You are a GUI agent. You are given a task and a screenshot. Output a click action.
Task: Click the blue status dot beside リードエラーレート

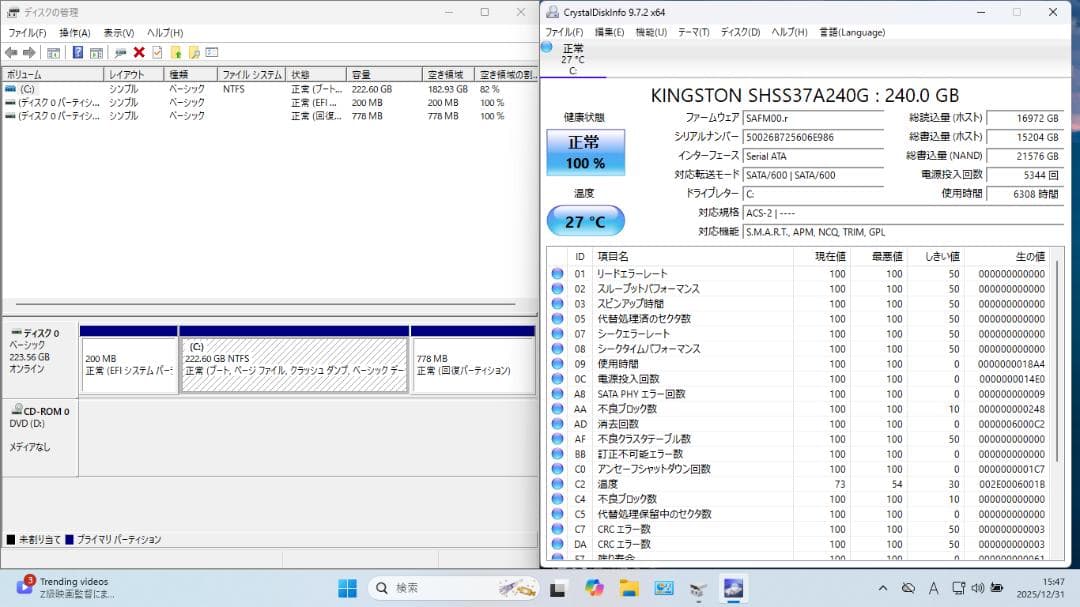(x=558, y=273)
